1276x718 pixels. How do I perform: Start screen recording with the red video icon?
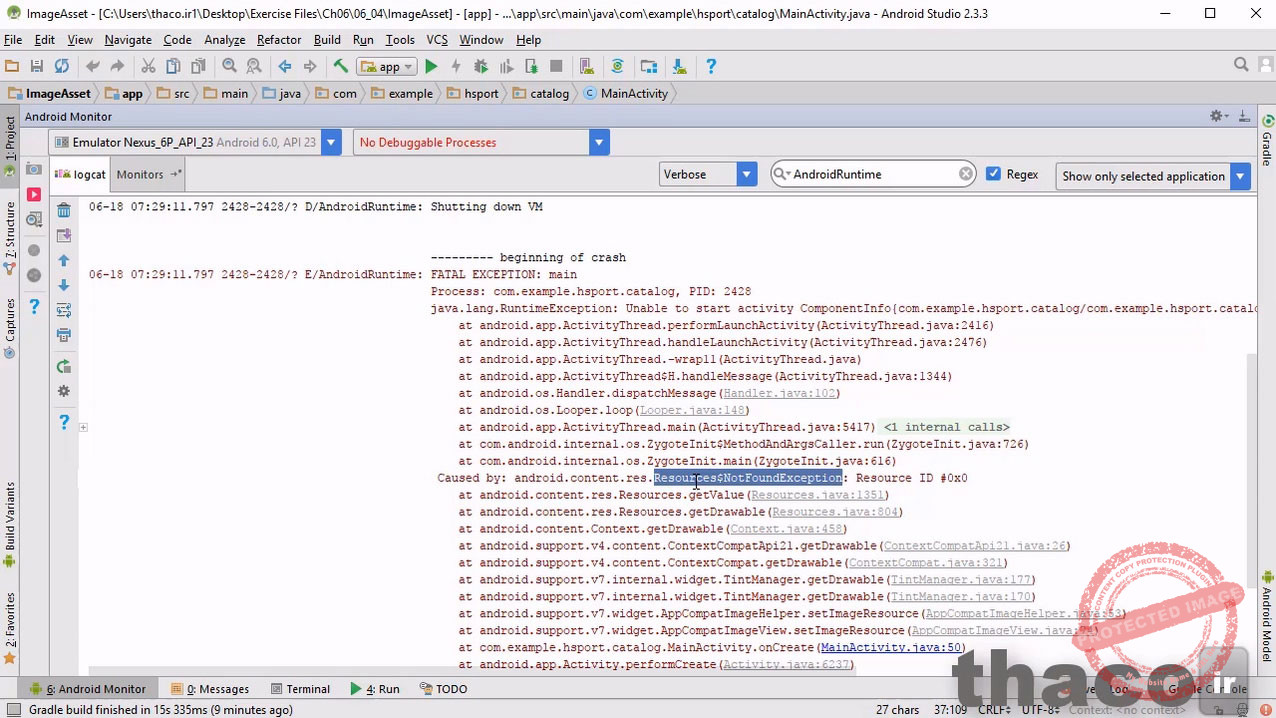point(34,195)
